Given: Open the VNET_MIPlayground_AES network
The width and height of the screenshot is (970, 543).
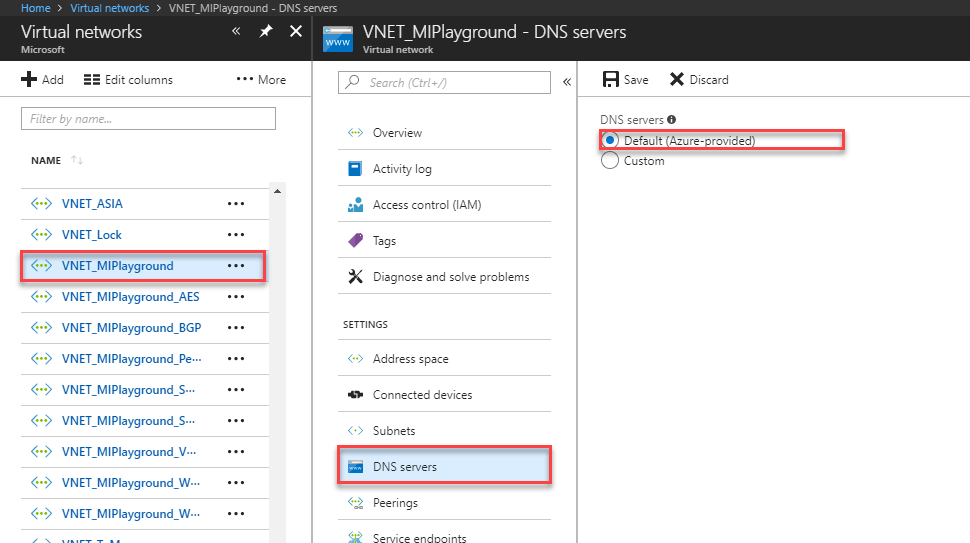Looking at the screenshot, I should click(x=131, y=297).
